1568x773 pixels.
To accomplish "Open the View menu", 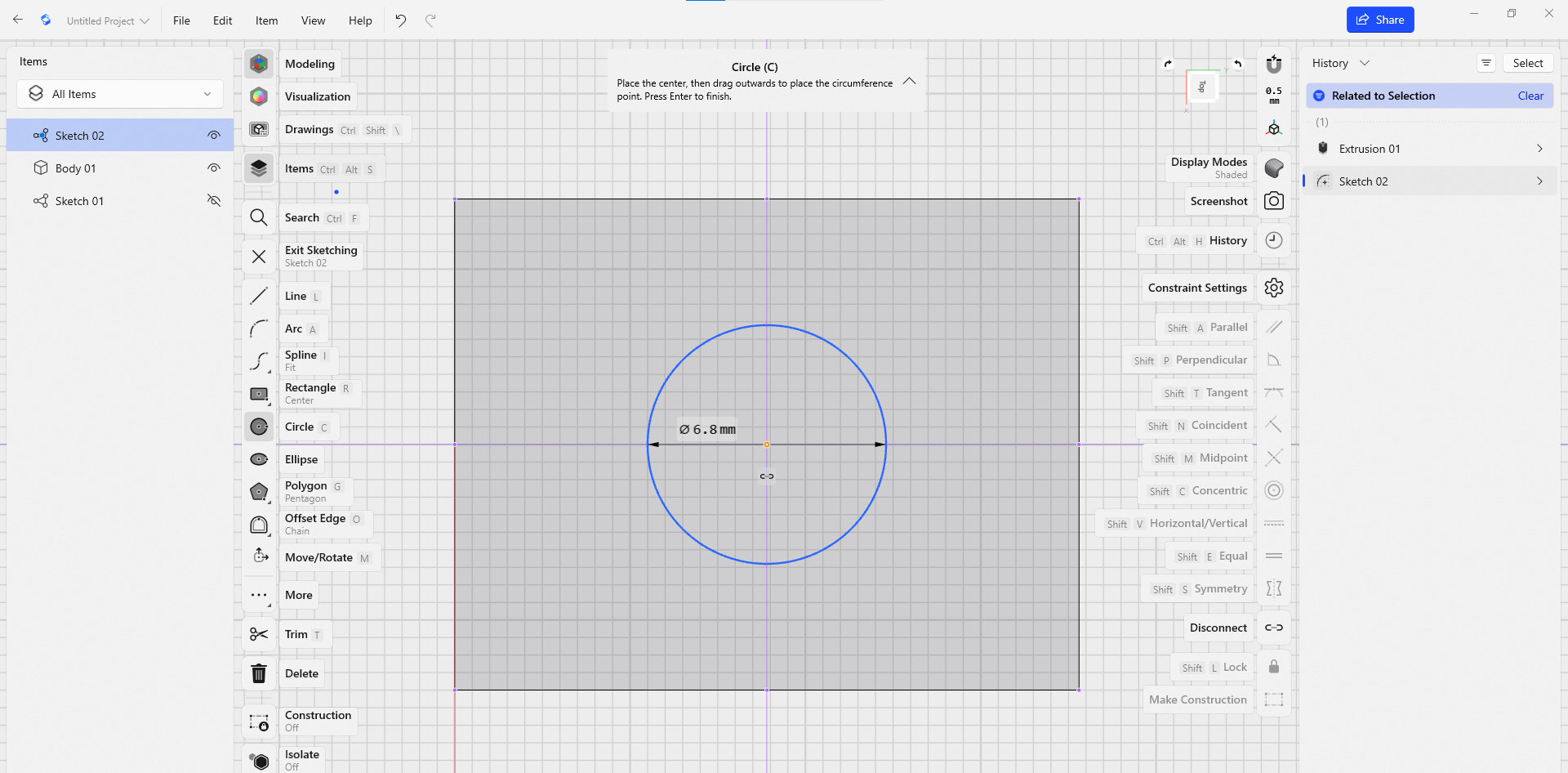I will (313, 20).
